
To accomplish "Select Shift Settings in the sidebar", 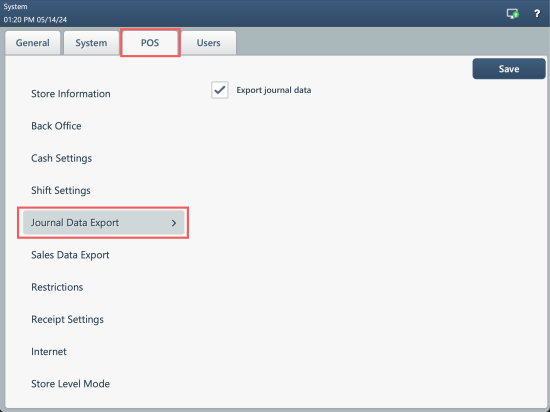I will (61, 191).
